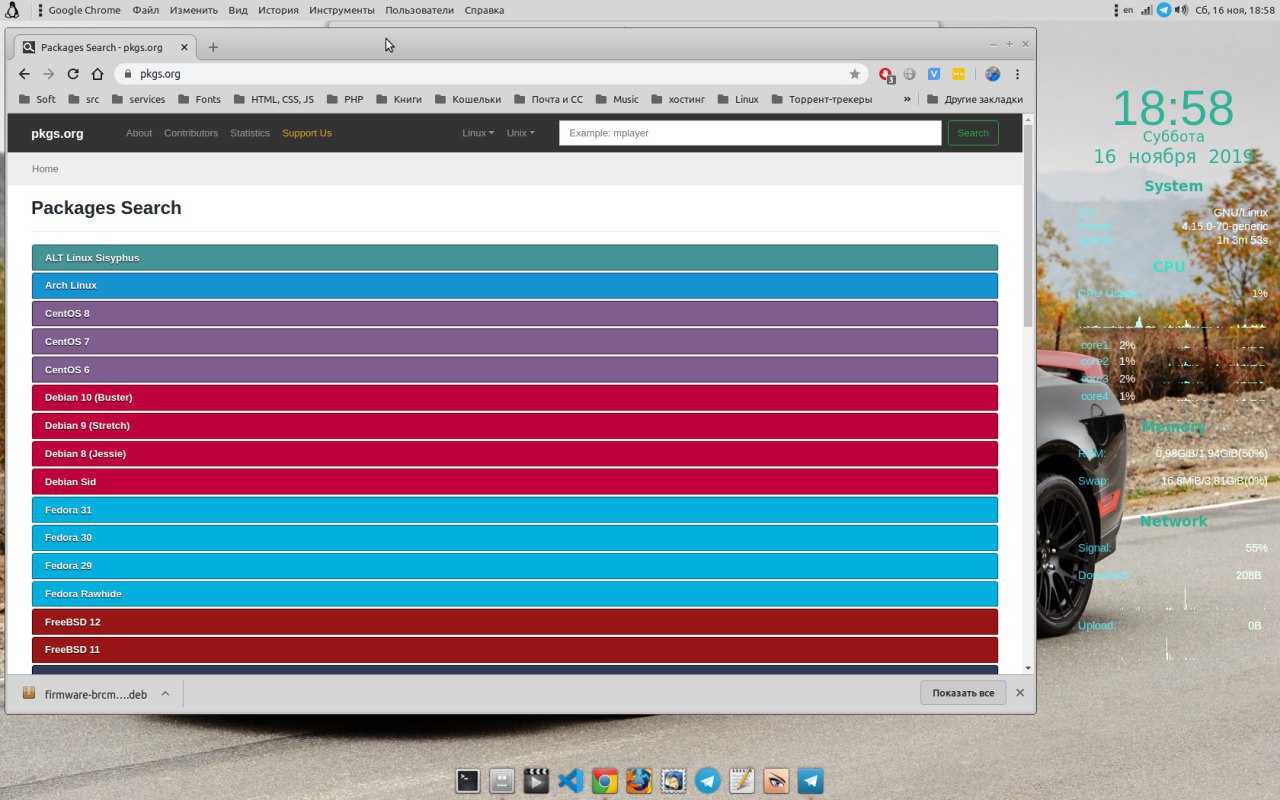Go back with the browser back arrow
This screenshot has width=1280, height=800.
click(25, 74)
